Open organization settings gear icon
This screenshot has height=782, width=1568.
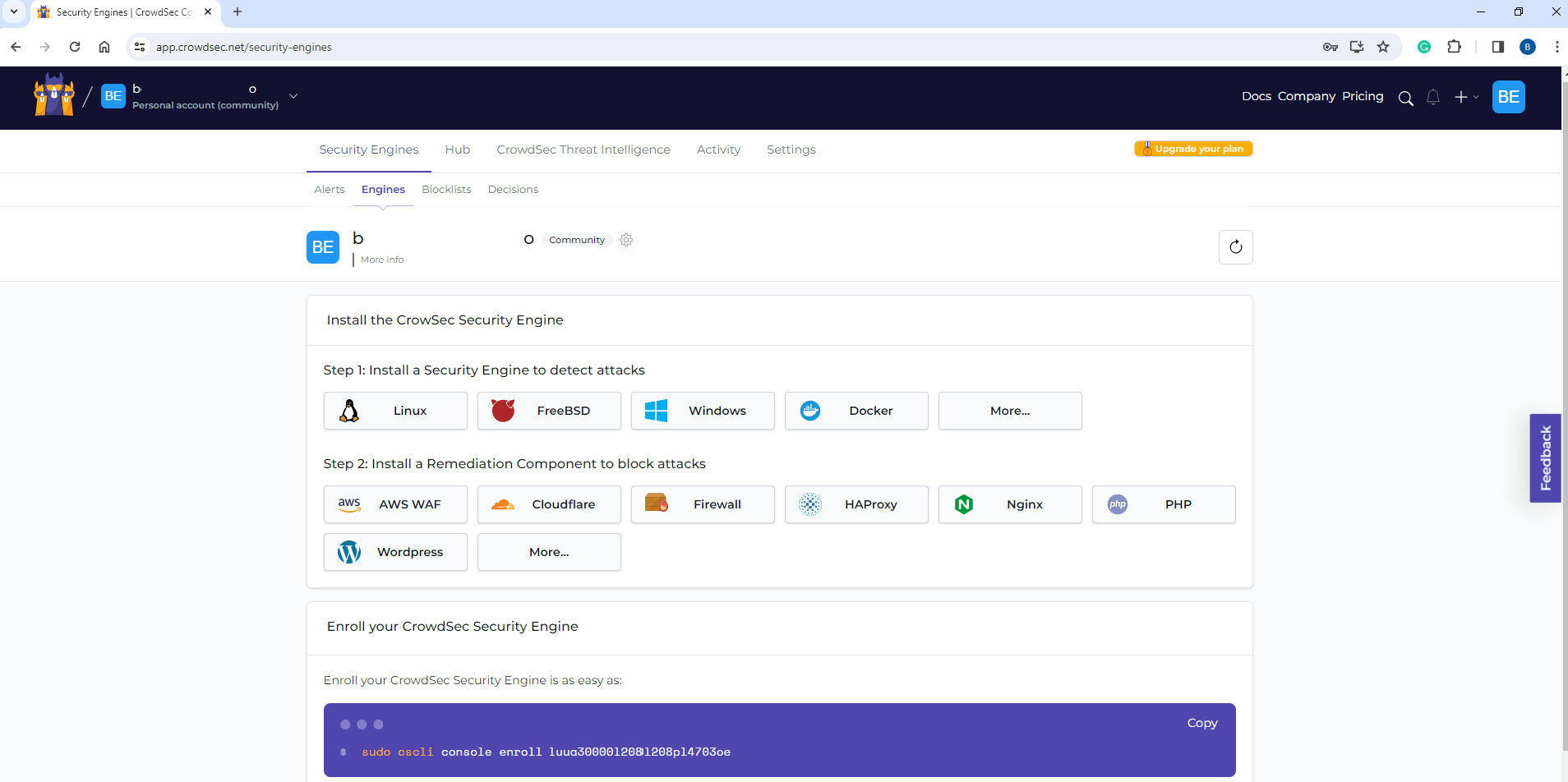626,240
